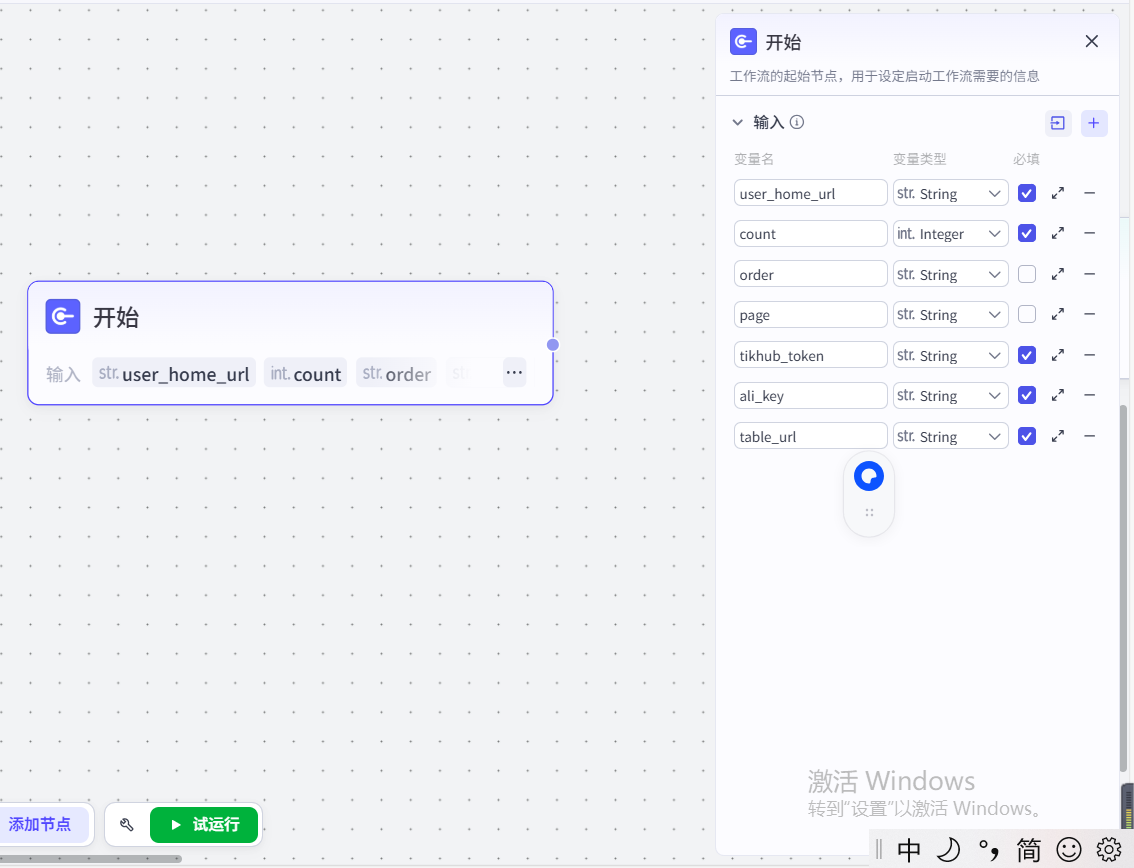Viewport: 1134px width, 868px height.
Task: Check the required box for page
Action: (x=1027, y=314)
